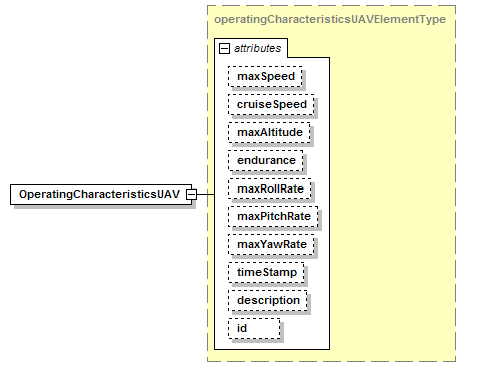Image resolution: width=477 pixels, height=379 pixels.
Task: Click the yellow complex type background area
Action: click(x=392, y=200)
